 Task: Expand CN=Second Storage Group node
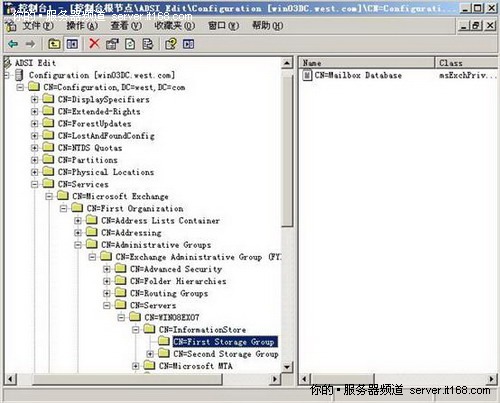150,354
